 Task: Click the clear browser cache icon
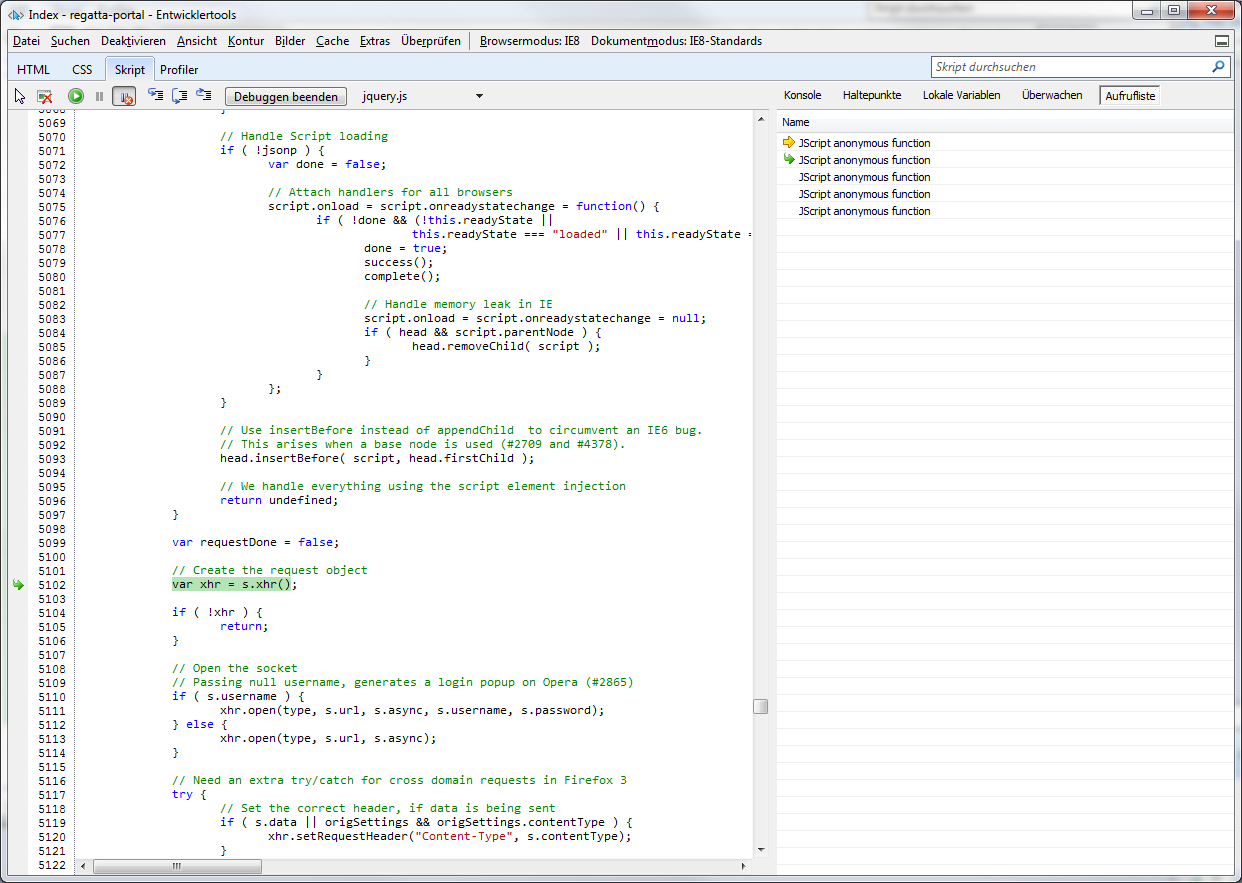[45, 96]
